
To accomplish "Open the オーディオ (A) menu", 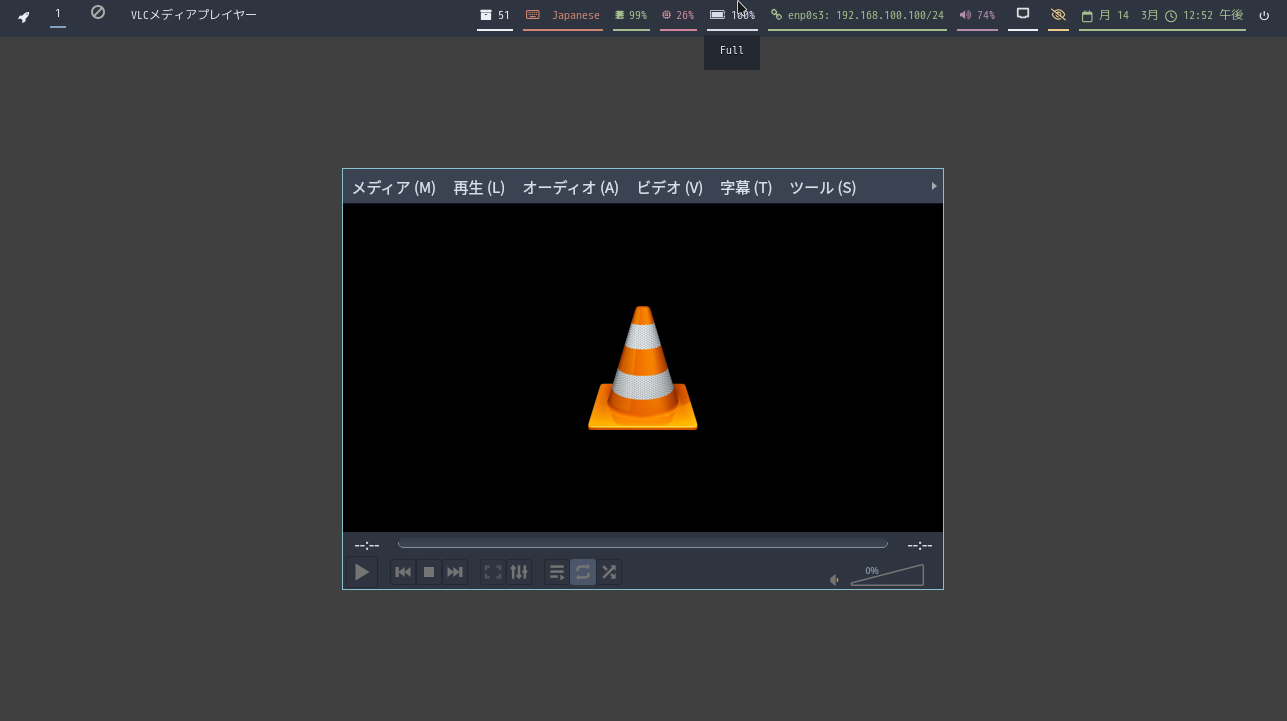I will pyautogui.click(x=571, y=187).
